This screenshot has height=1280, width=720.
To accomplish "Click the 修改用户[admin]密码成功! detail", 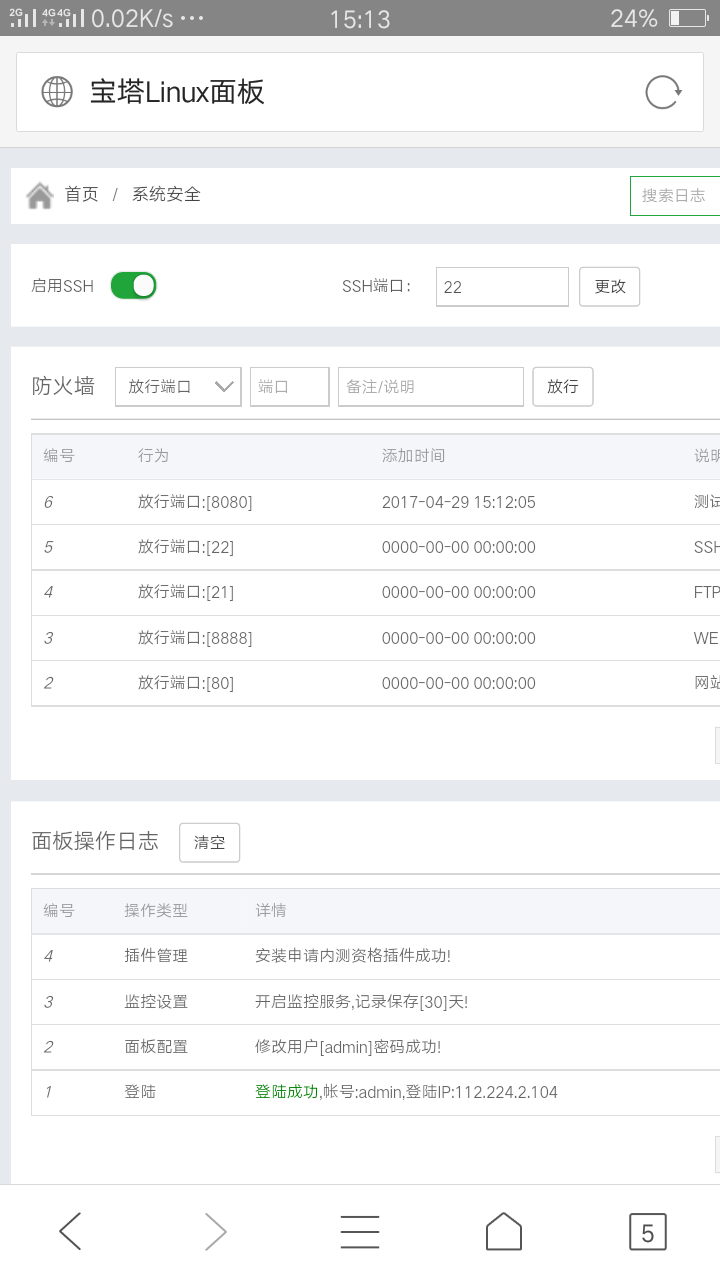I will click(x=348, y=1047).
